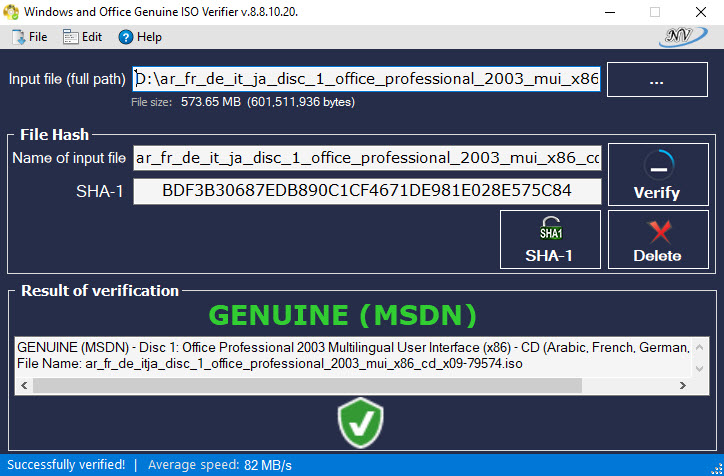Click the horizontal scrollbar thumb in results
The width and height of the screenshot is (724, 476).
pos(307,386)
